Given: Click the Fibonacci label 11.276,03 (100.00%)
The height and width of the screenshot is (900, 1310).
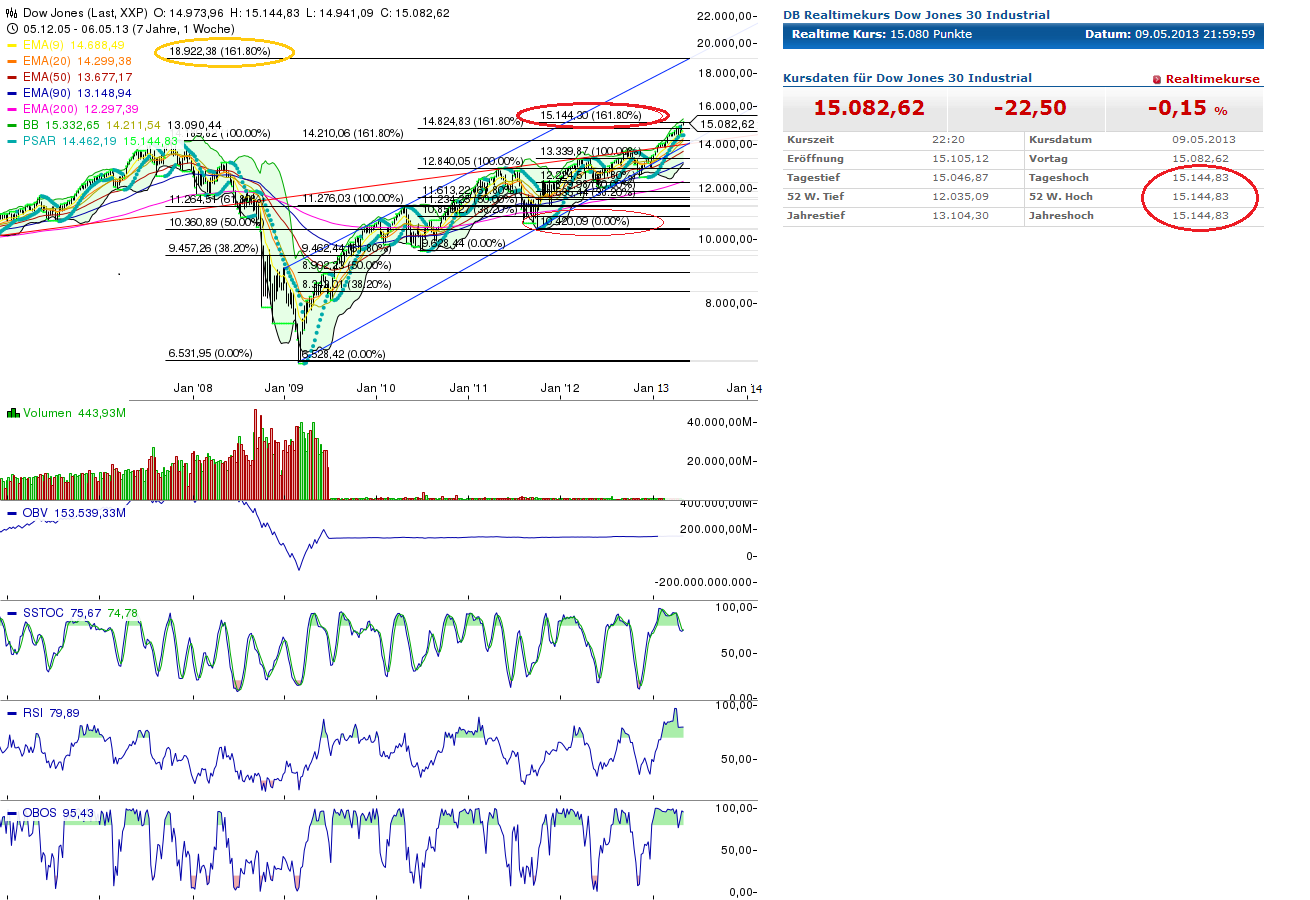Looking at the screenshot, I should point(352,199).
